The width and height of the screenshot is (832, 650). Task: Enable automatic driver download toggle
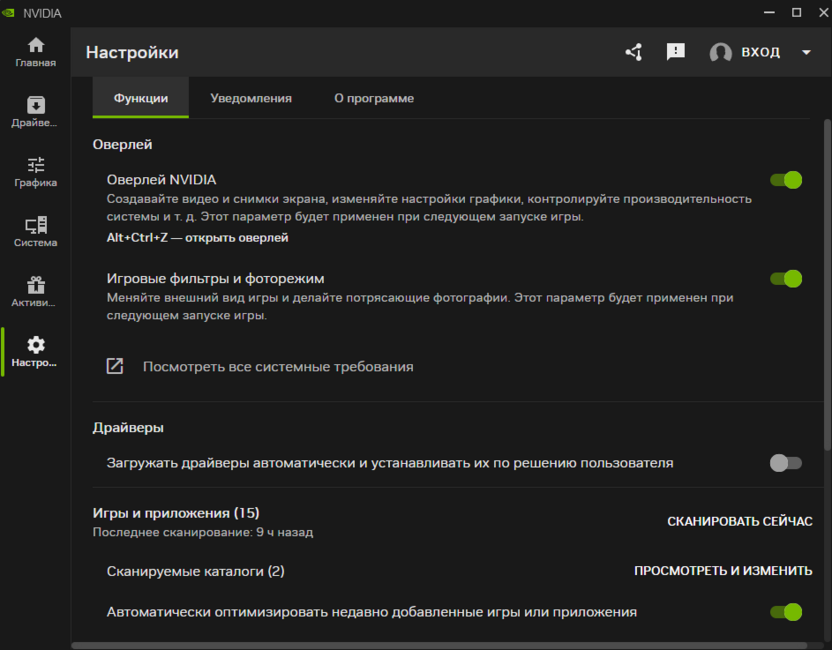tap(786, 463)
